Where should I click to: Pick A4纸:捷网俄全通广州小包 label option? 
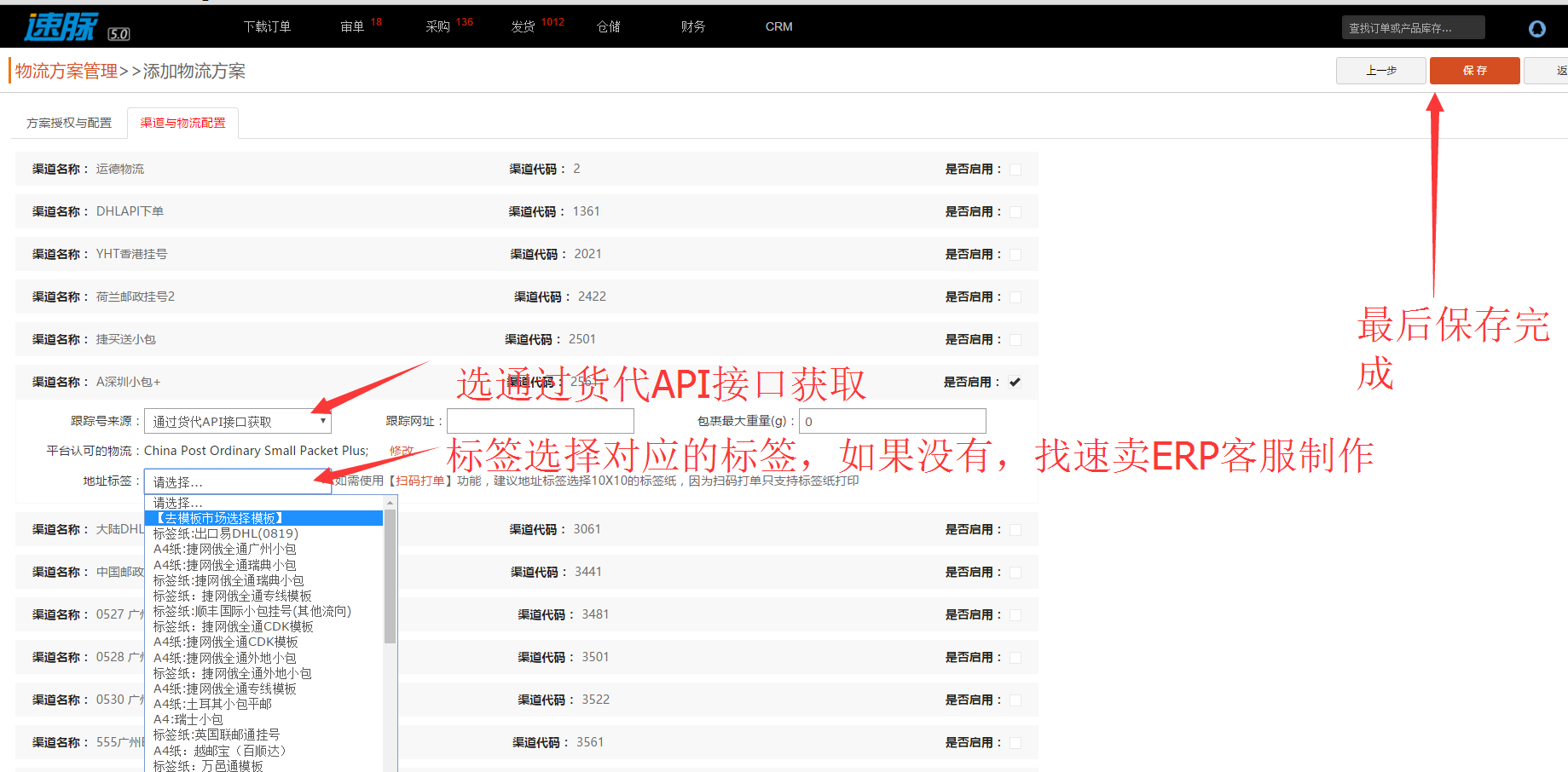tap(264, 549)
